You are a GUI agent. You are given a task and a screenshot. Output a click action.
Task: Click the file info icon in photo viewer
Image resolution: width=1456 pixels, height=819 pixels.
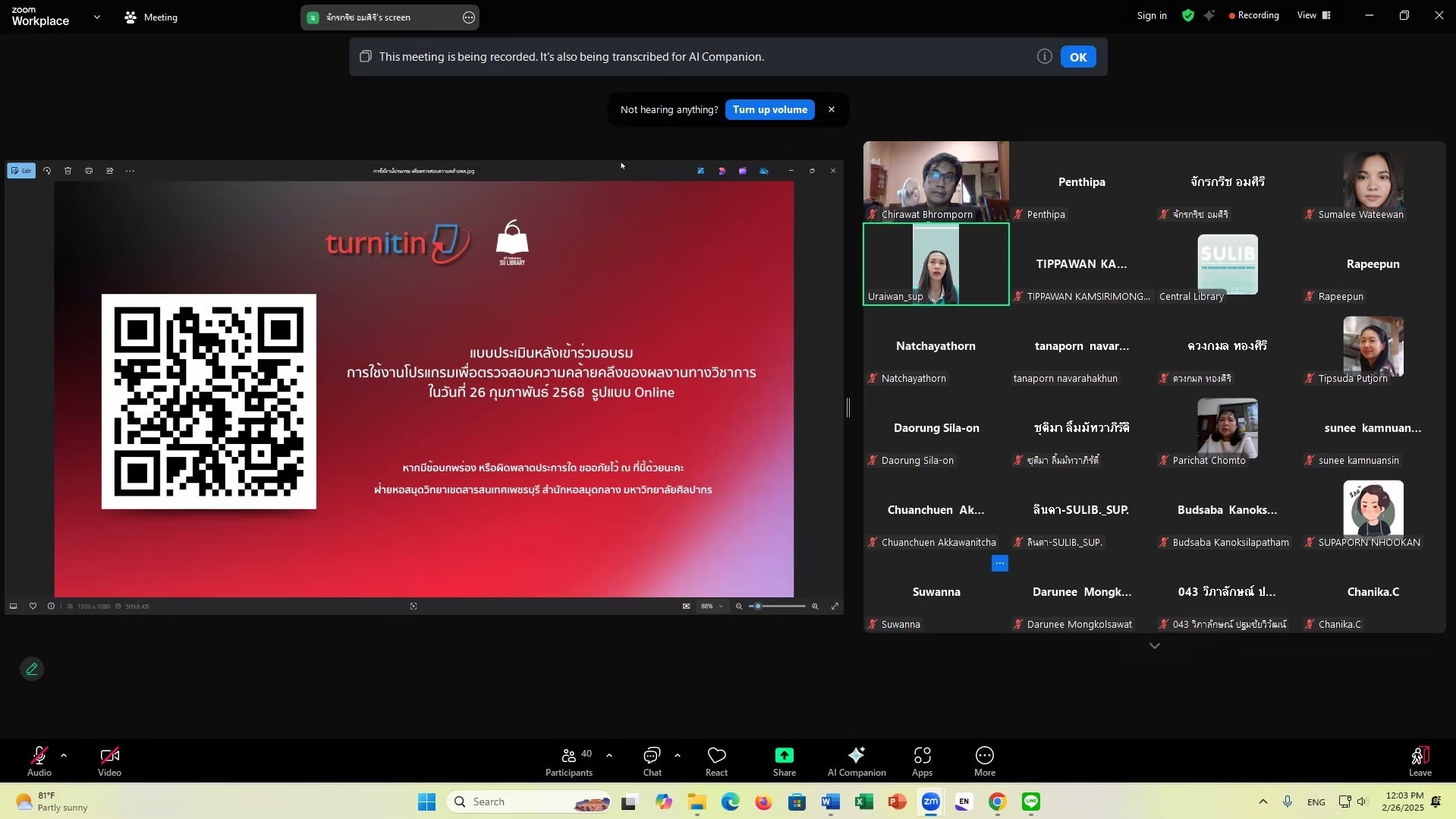pyautogui.click(x=51, y=606)
